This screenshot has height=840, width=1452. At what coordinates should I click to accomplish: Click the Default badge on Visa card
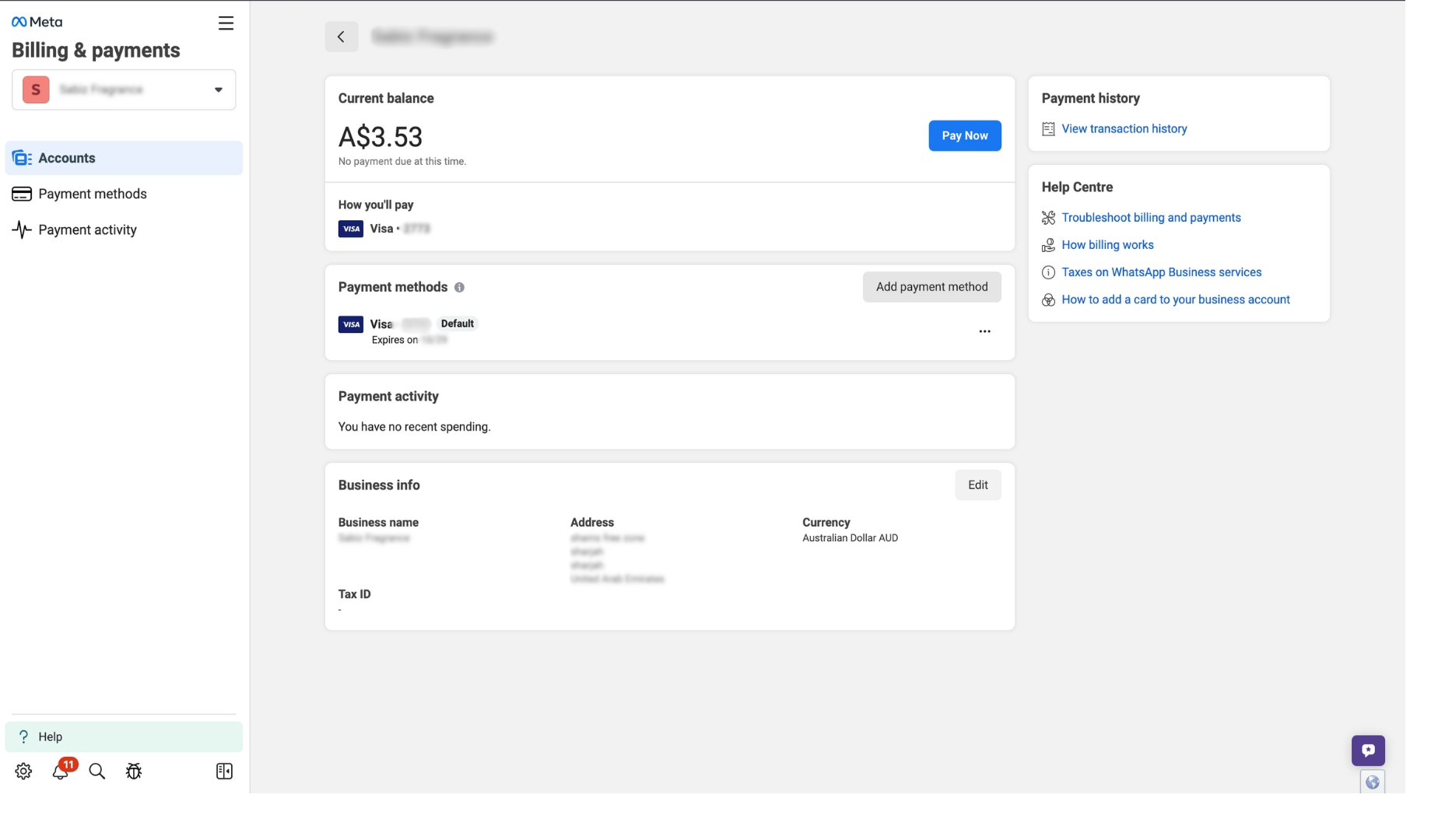[458, 324]
